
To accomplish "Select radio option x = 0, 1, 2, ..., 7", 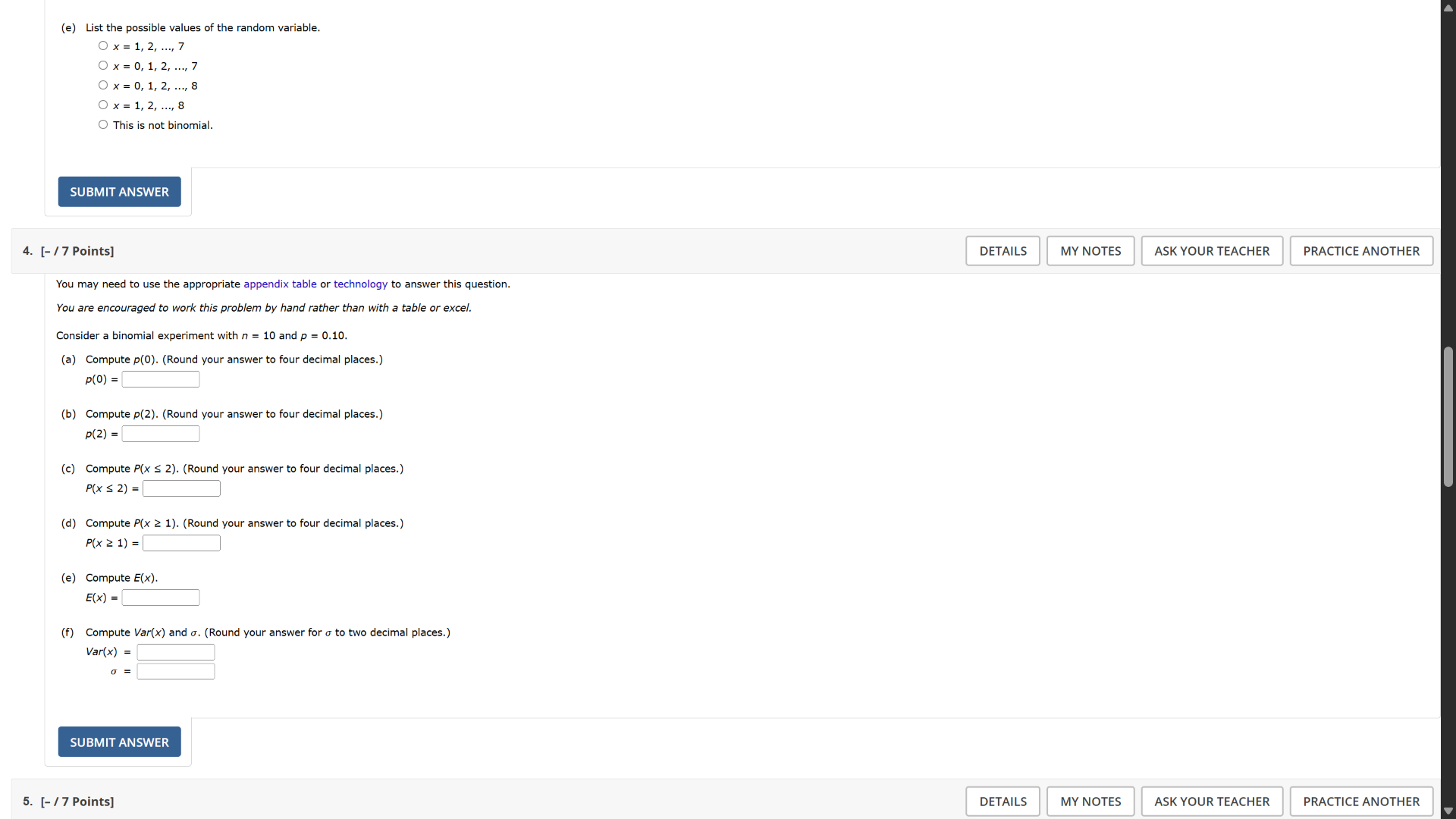I will click(103, 66).
